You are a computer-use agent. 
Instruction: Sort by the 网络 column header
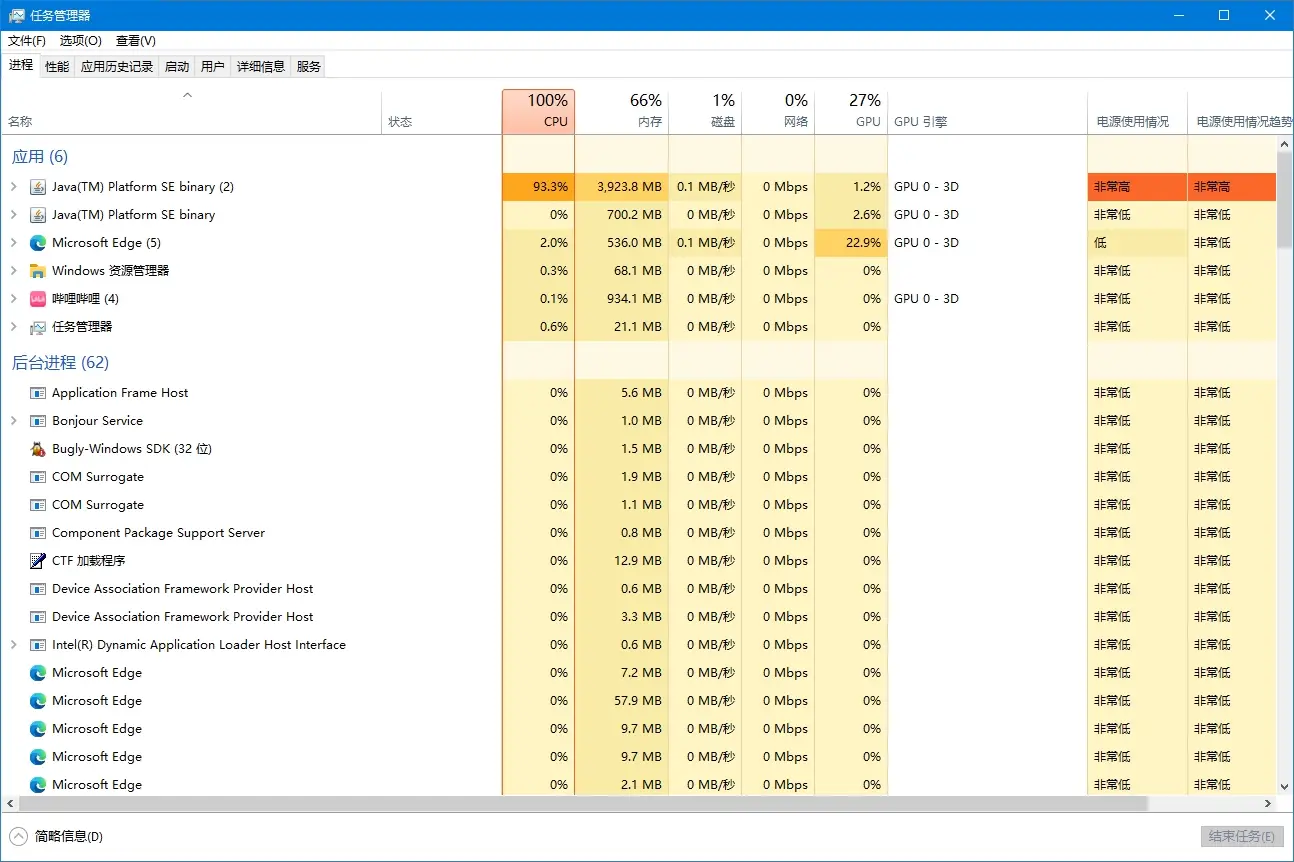pyautogui.click(x=778, y=111)
